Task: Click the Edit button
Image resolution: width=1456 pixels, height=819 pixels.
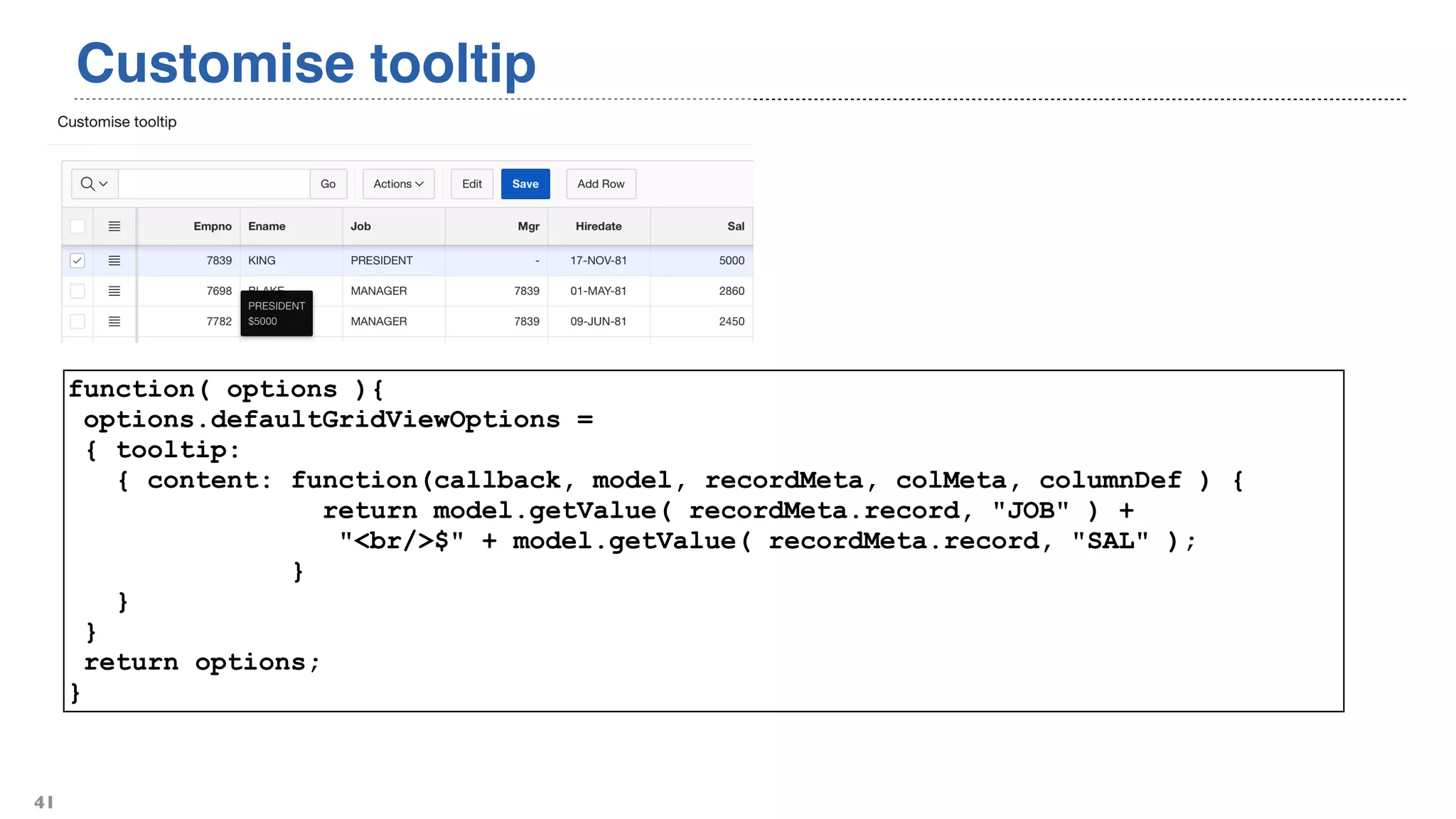Action: click(472, 183)
